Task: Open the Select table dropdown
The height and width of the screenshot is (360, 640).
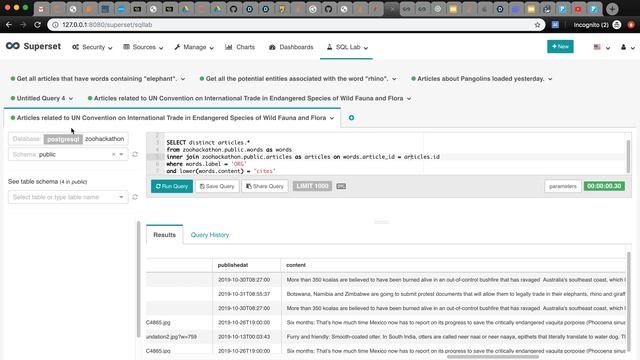Action: 68,197
